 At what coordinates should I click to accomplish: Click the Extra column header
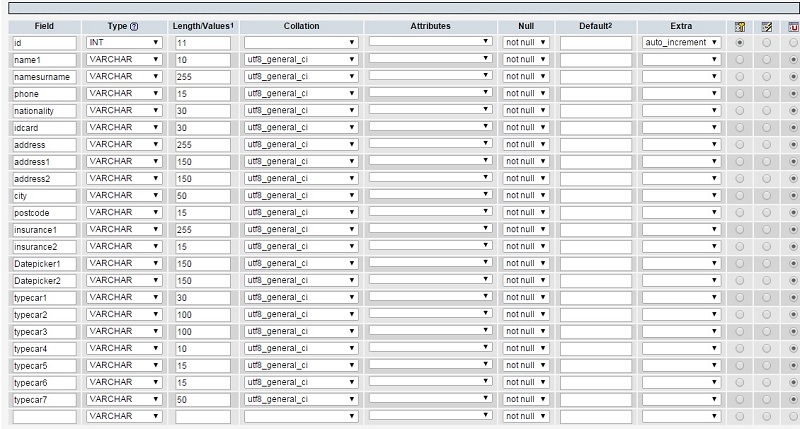click(x=681, y=26)
